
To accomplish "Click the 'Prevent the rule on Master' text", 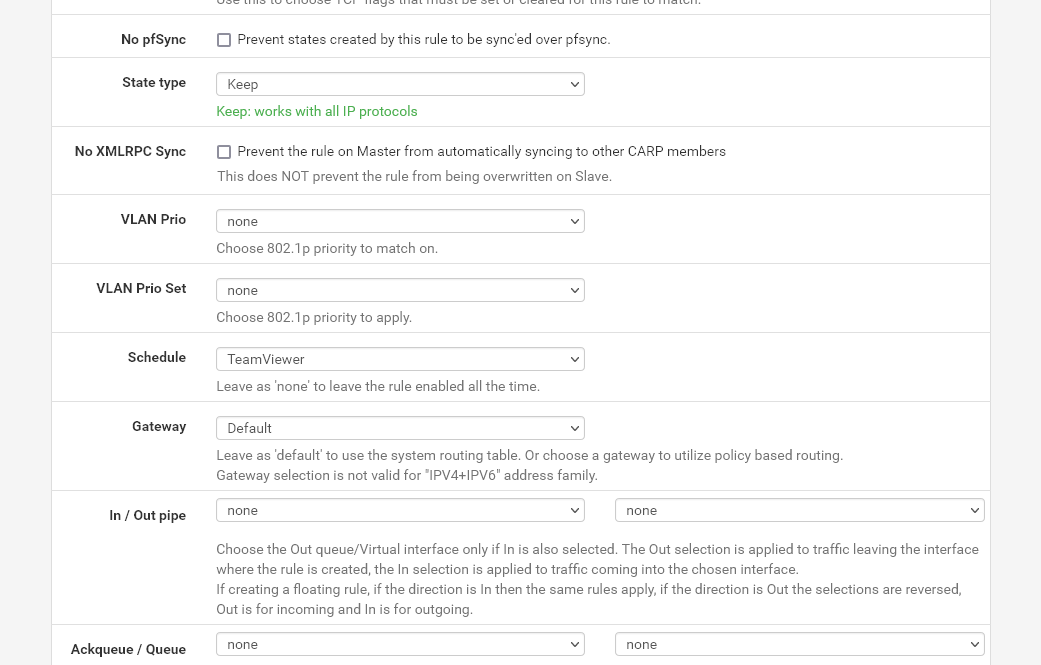I will (x=481, y=152).
